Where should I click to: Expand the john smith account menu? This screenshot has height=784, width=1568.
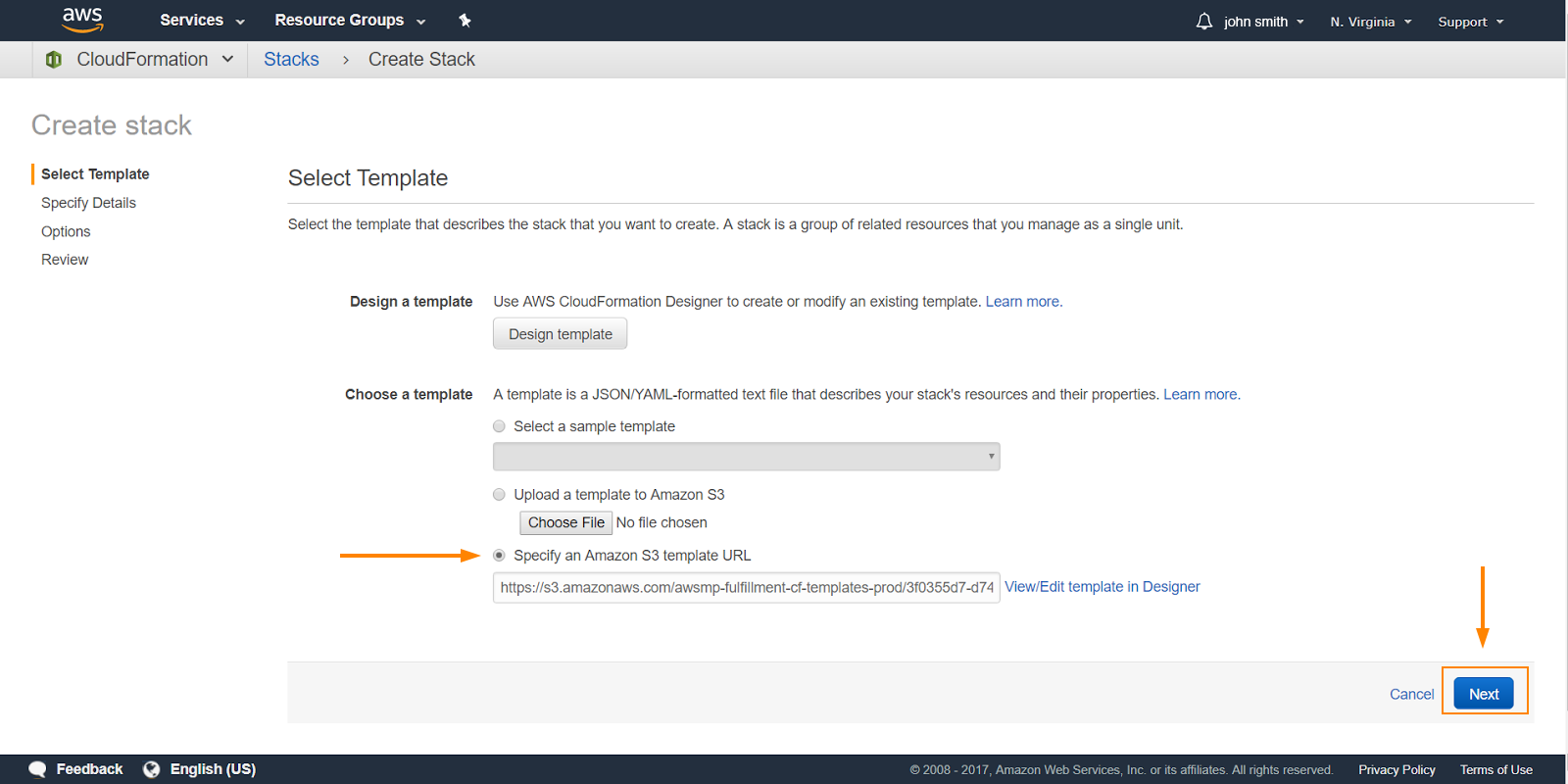pyautogui.click(x=1264, y=22)
